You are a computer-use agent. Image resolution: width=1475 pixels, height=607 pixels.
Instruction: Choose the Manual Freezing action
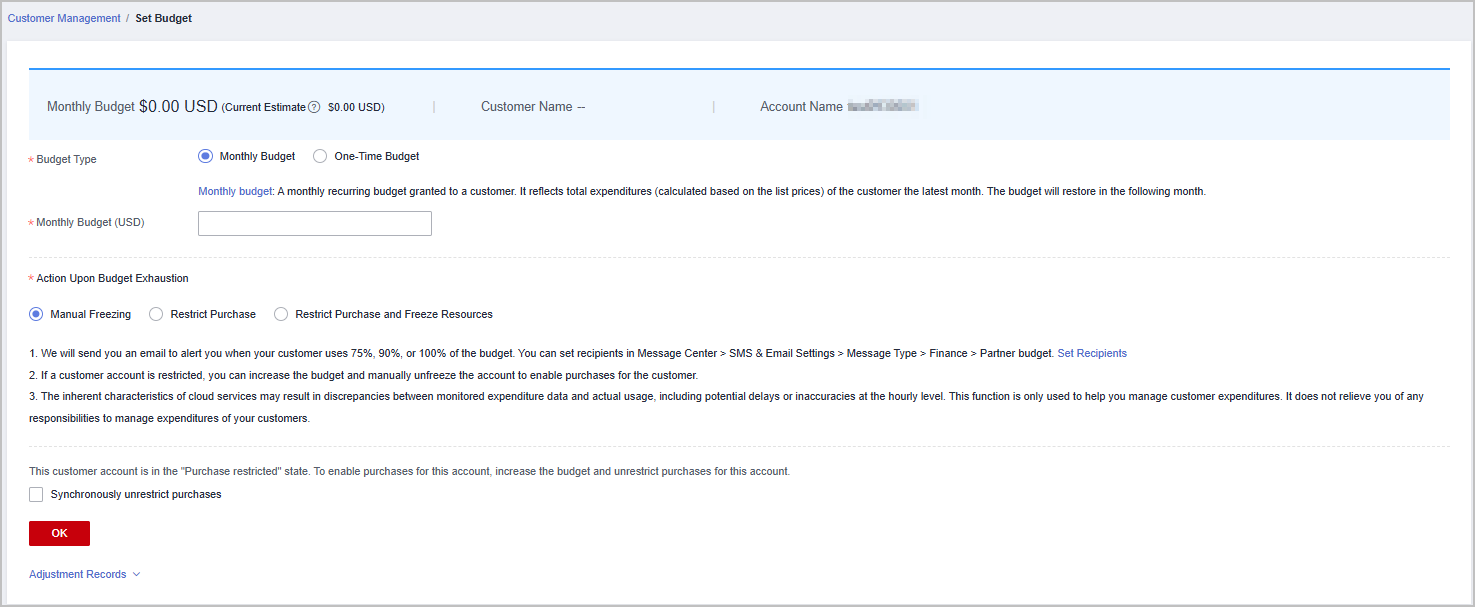click(36, 314)
